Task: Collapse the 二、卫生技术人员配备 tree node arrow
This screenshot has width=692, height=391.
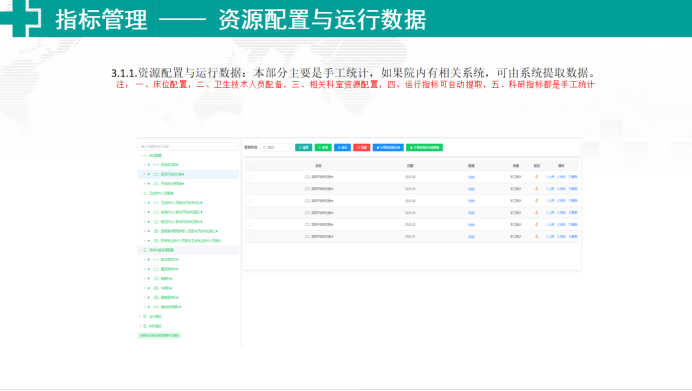Action: [141, 193]
